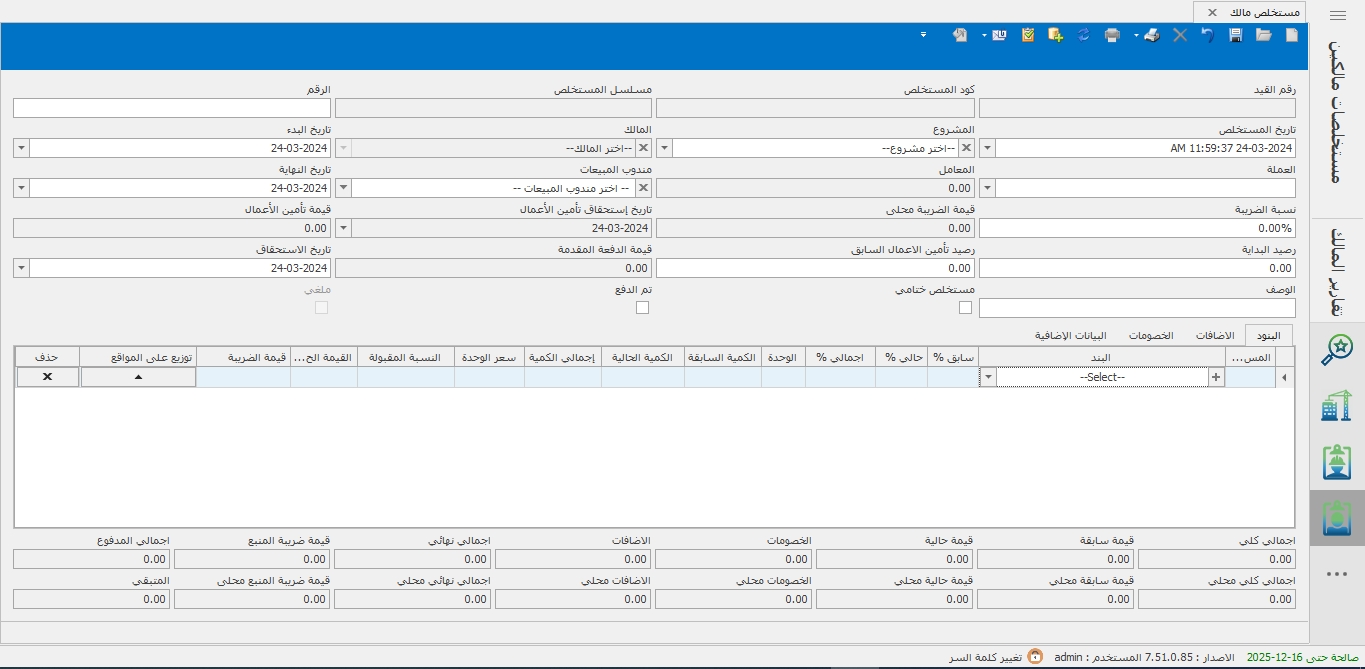This screenshot has height=669, width=1365.
Task: Click the blue undo arrow icon
Action: pyautogui.click(x=1208, y=35)
